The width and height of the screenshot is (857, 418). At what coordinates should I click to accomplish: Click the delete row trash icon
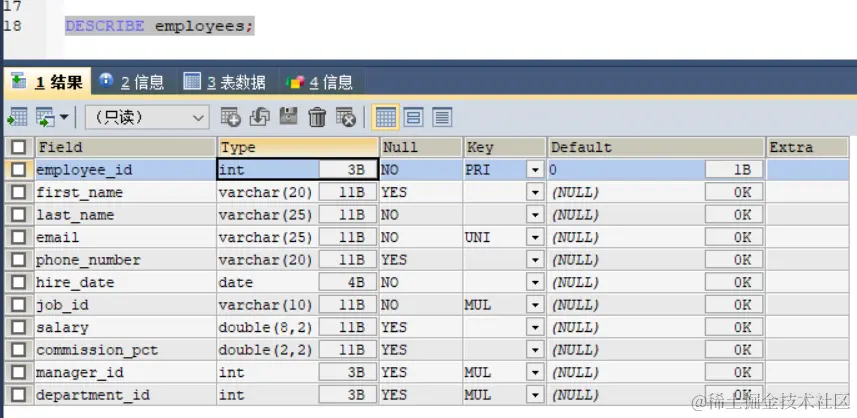coord(317,117)
